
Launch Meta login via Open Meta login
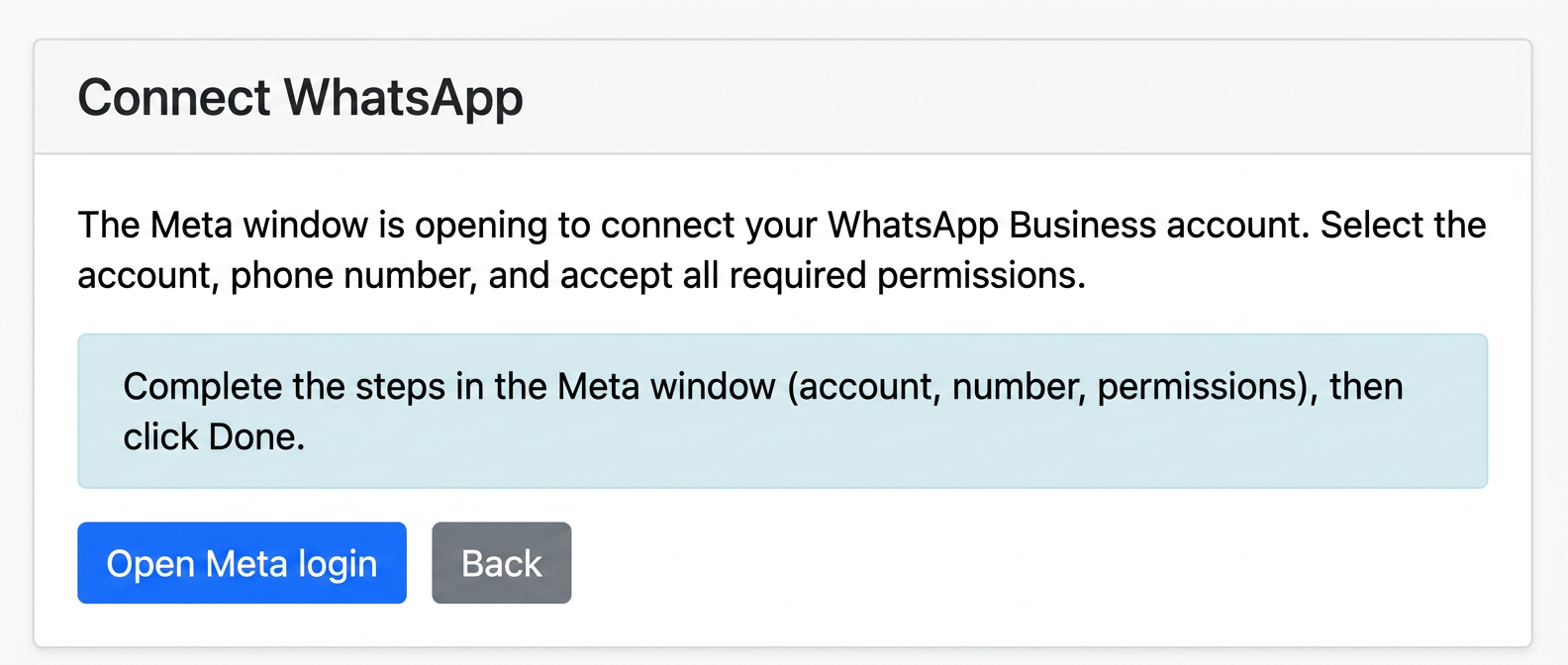pos(242,563)
